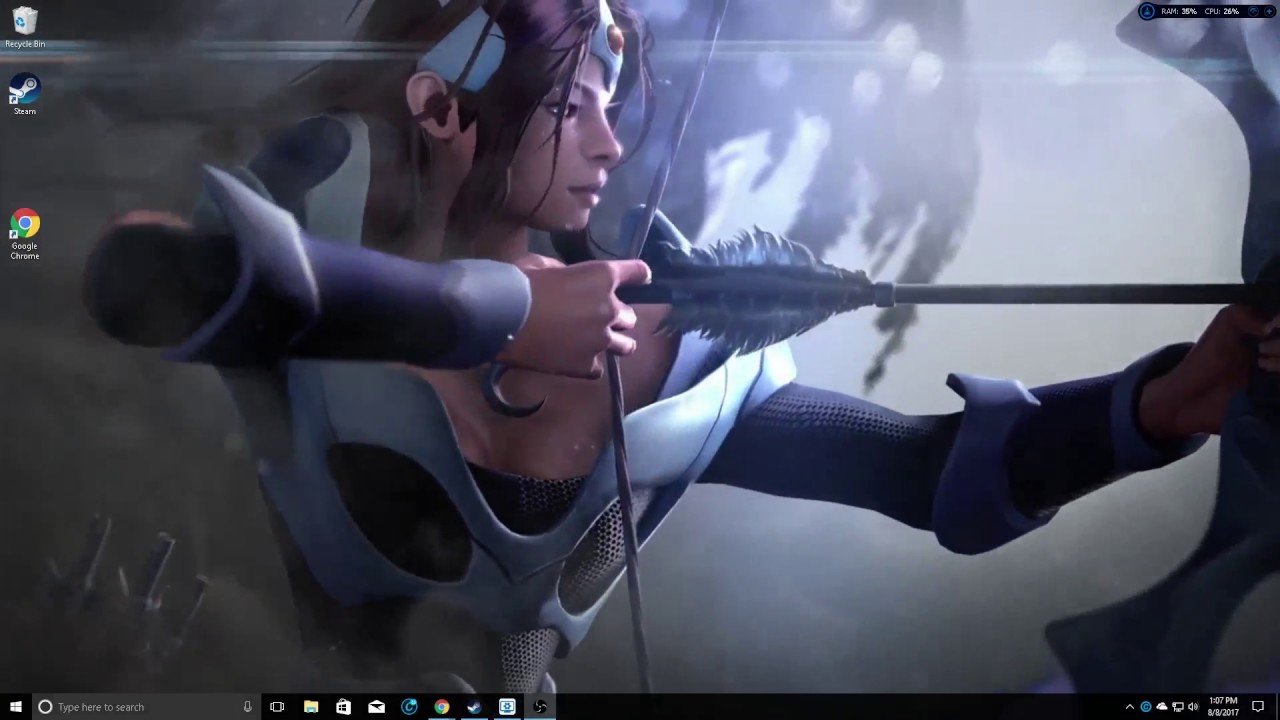Screen dimensions: 1280x720
Task: Open Task View on the taskbar
Action: (277, 707)
